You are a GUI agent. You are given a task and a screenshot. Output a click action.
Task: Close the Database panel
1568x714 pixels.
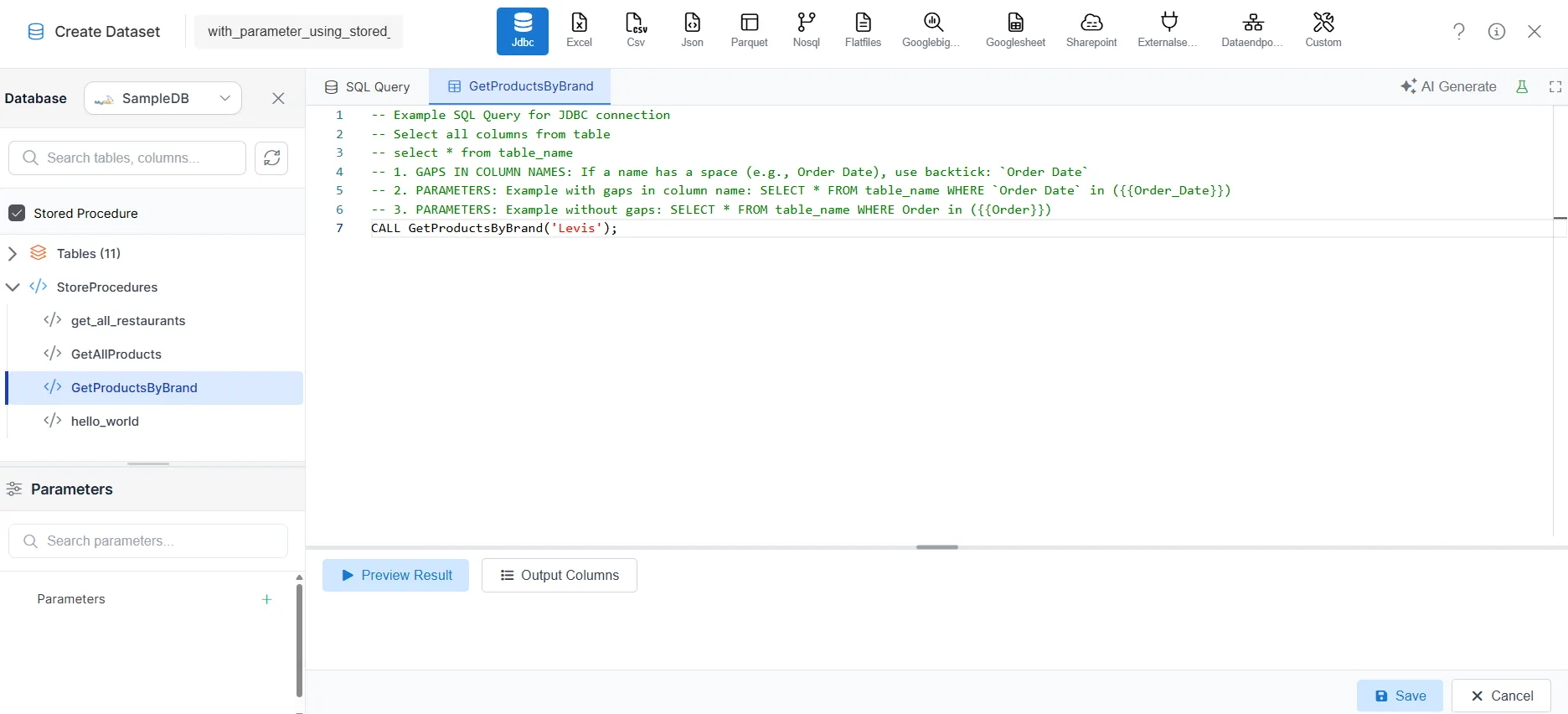coord(278,98)
